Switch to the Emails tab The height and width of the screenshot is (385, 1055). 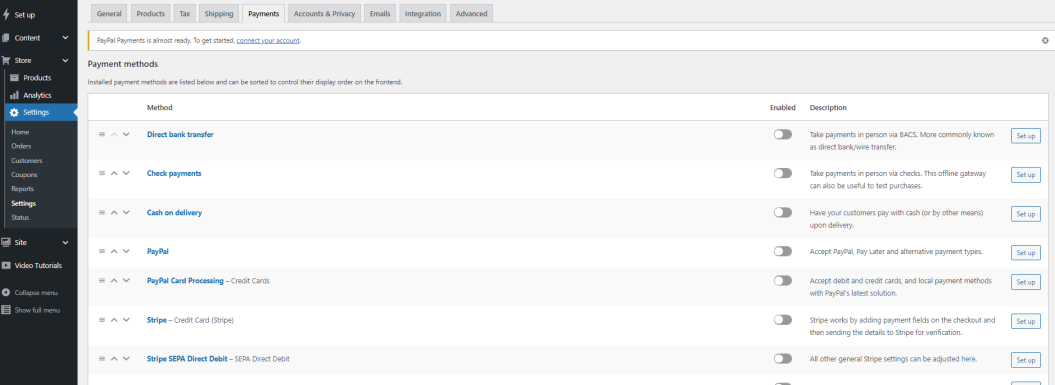click(x=380, y=13)
